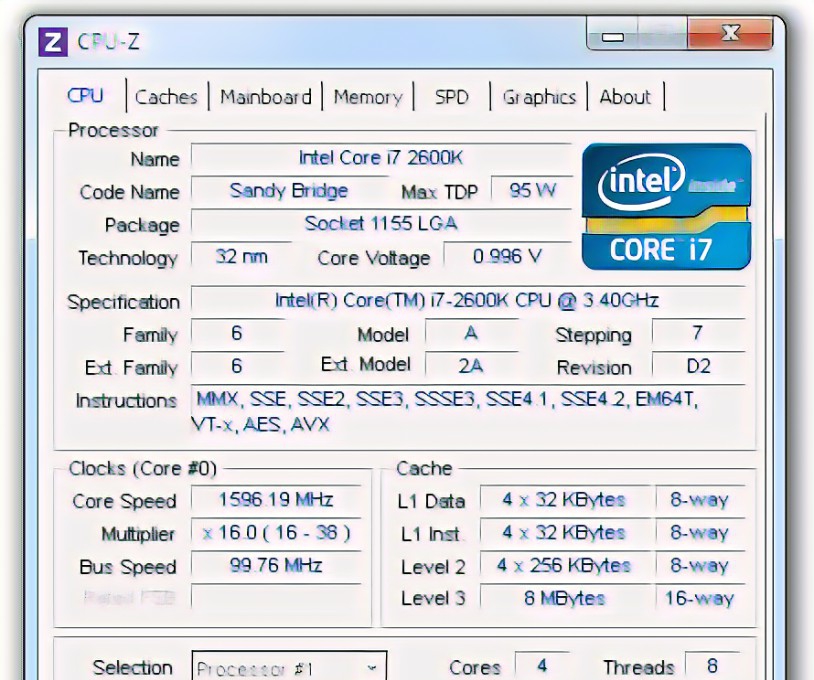The image size is (814, 680).
Task: Switch to the About tab
Action: coord(625,97)
